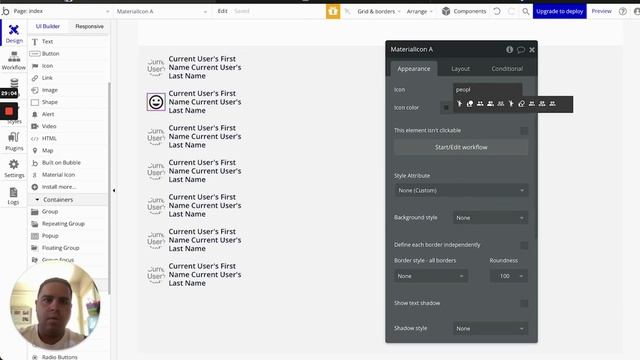Open comments icon in MaterialIcon A panel
This screenshot has width=640, height=360.
coord(521,49)
